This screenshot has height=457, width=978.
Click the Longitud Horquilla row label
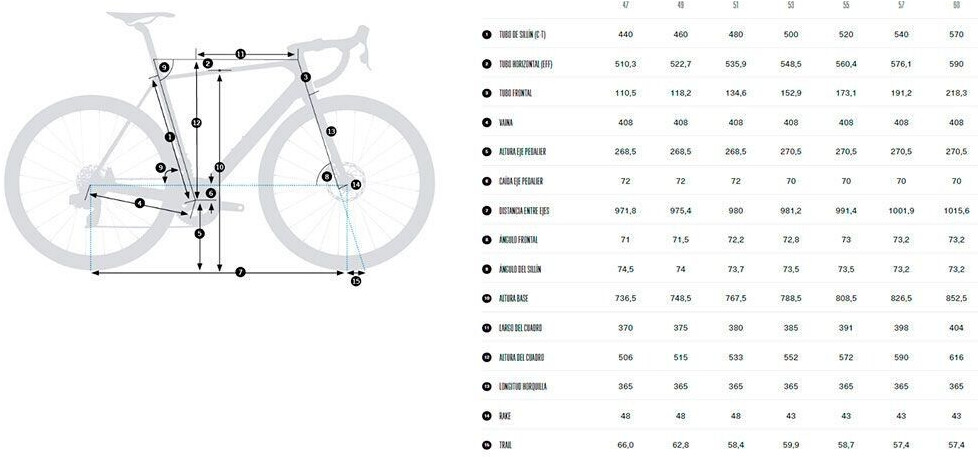523,386
